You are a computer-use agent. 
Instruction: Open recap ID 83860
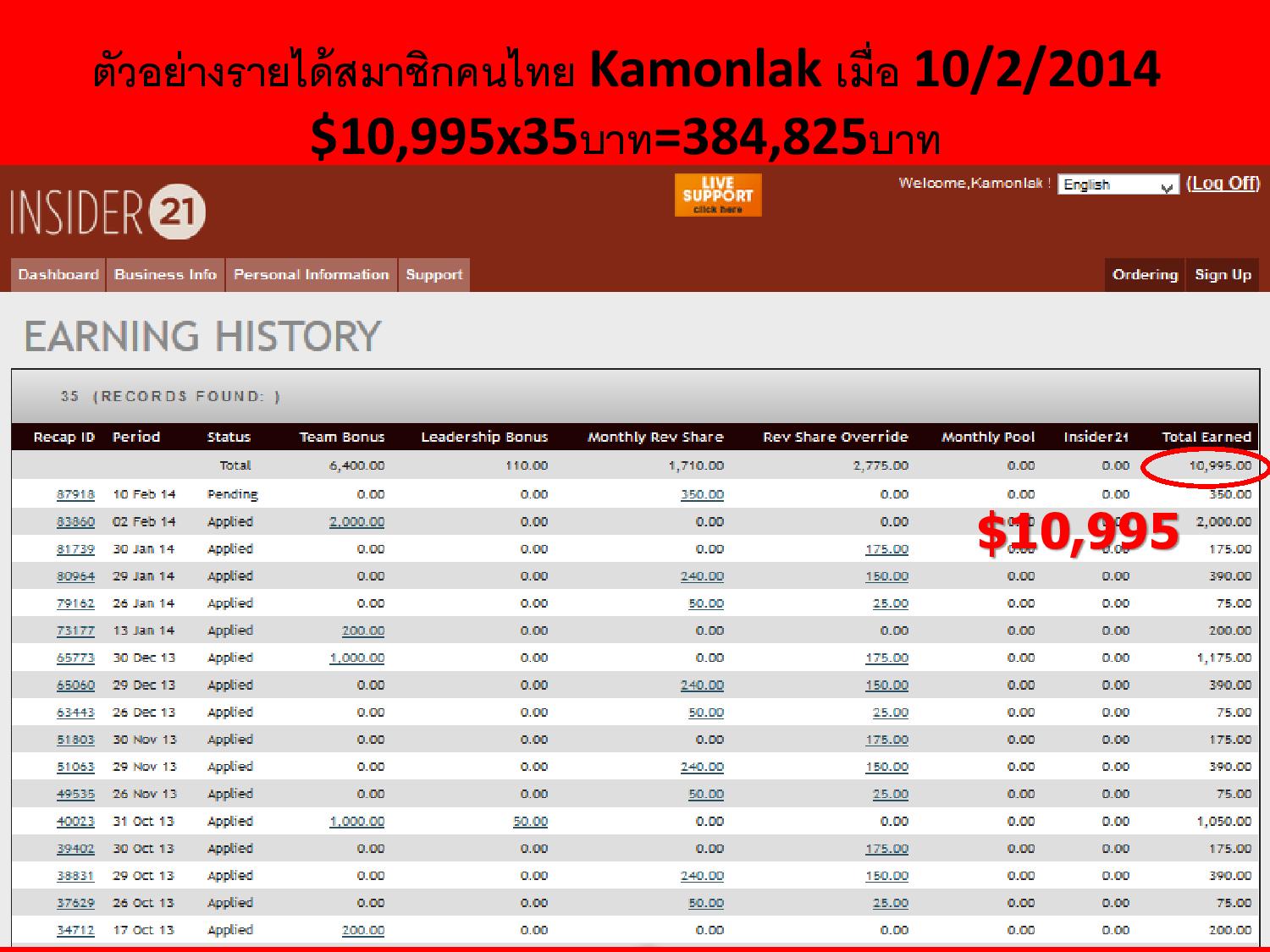coord(75,522)
